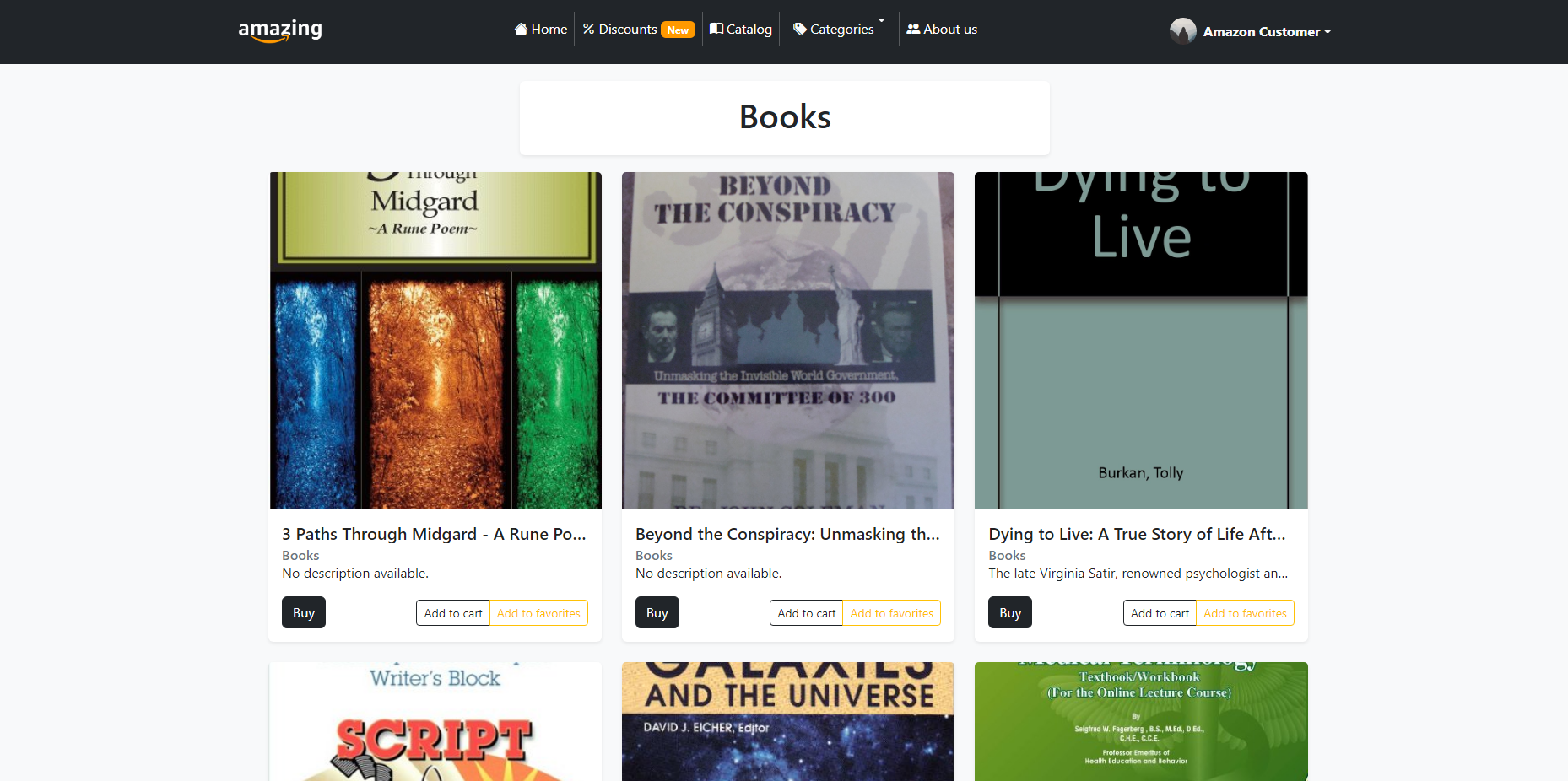Click the Books page heading
The height and width of the screenshot is (781, 1568).
pos(785,117)
